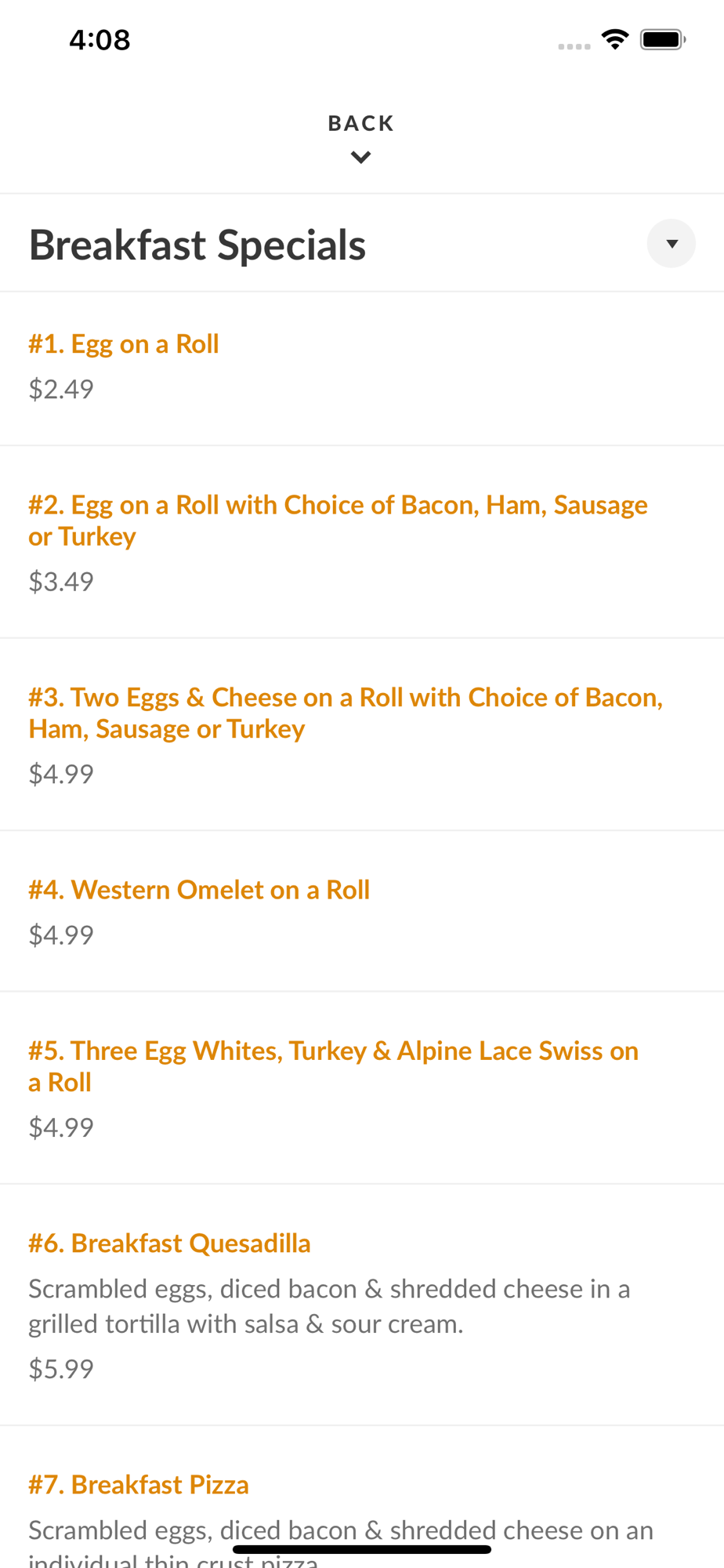Image resolution: width=724 pixels, height=1568 pixels.
Task: Open the Breakfast Specials category dropdown
Action: pos(671,244)
